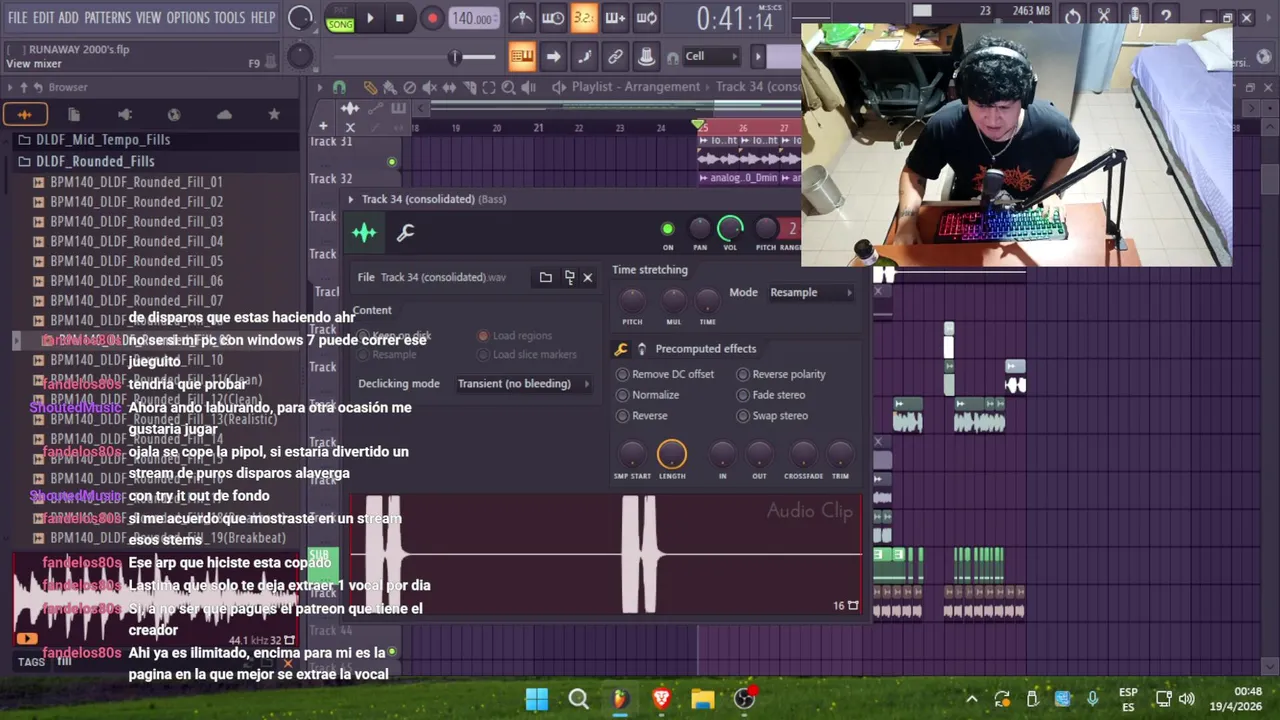The image size is (1280, 720).
Task: Open the Browser options menu arrow
Action: tap(10, 87)
